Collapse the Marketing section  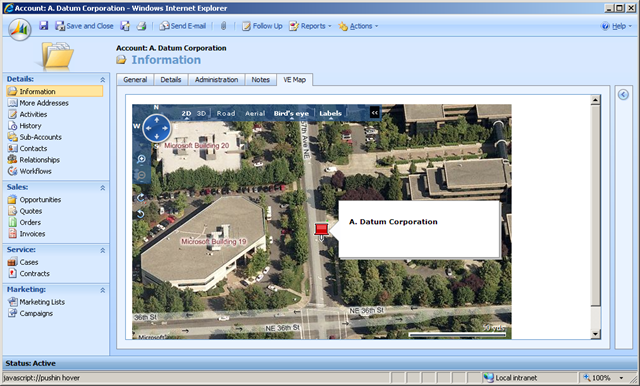point(102,290)
